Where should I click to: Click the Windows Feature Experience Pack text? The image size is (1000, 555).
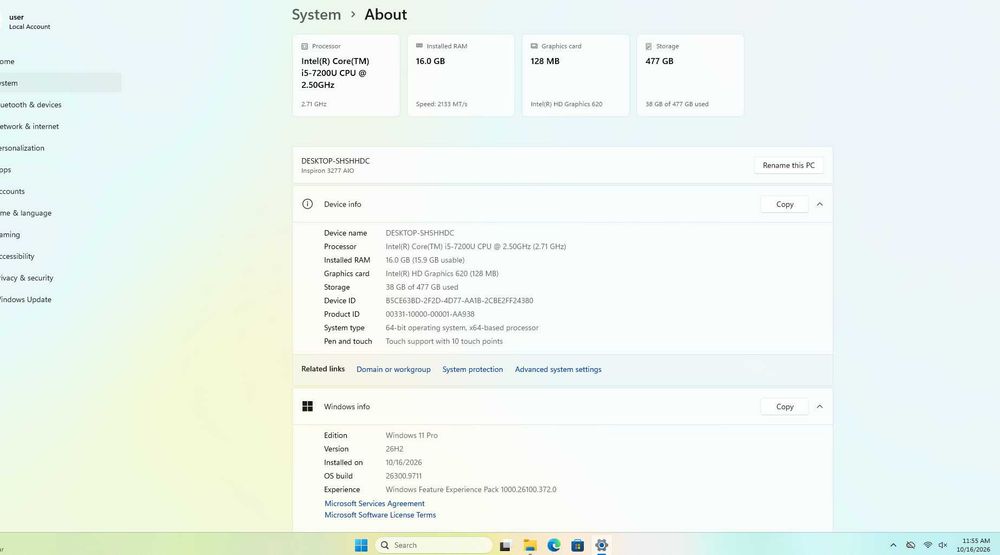(x=471, y=489)
